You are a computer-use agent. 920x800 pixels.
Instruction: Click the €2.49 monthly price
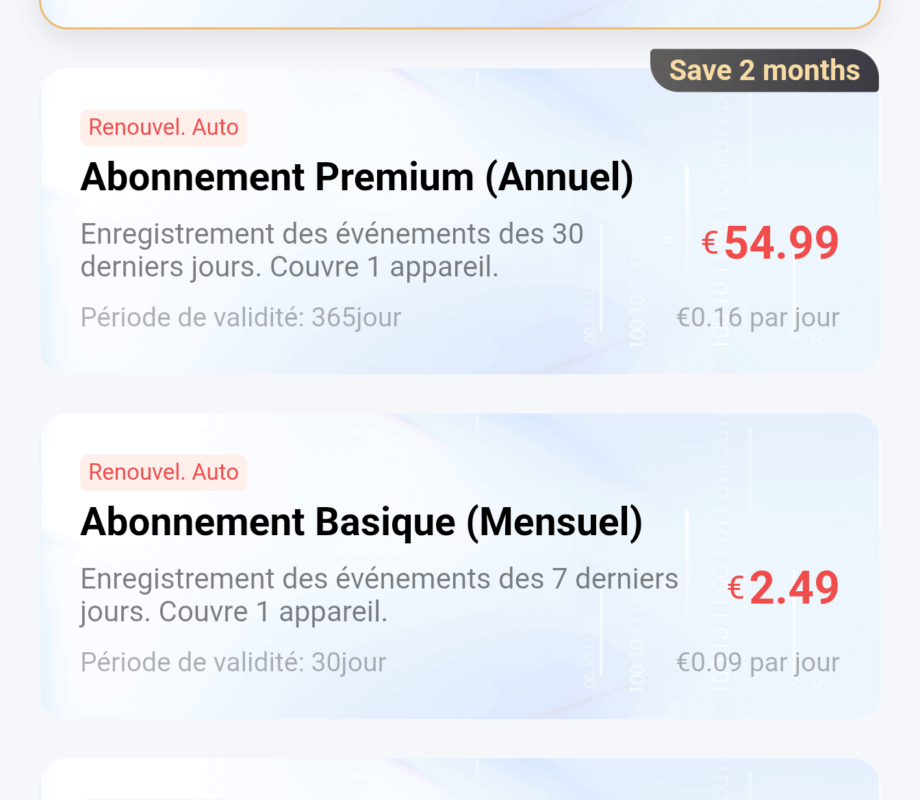(x=793, y=588)
